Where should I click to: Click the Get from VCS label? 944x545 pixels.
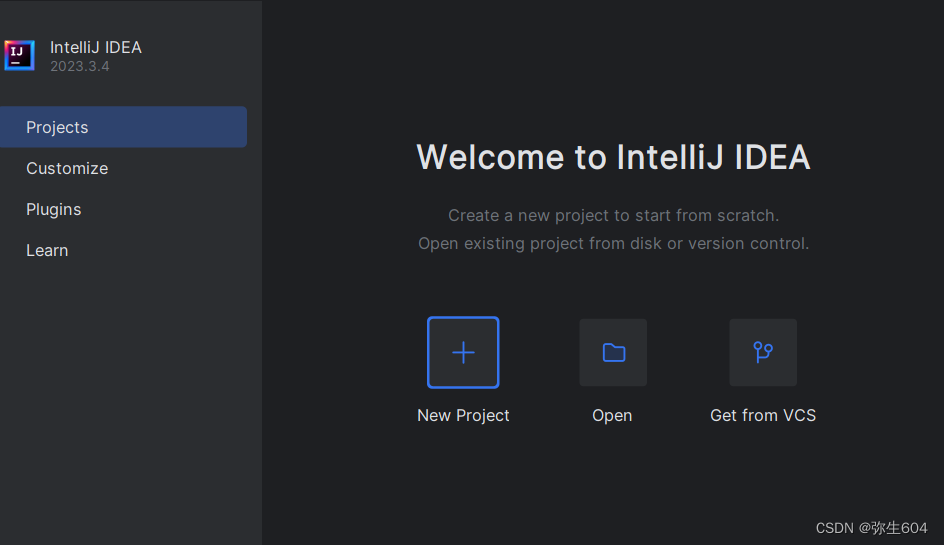coord(763,416)
